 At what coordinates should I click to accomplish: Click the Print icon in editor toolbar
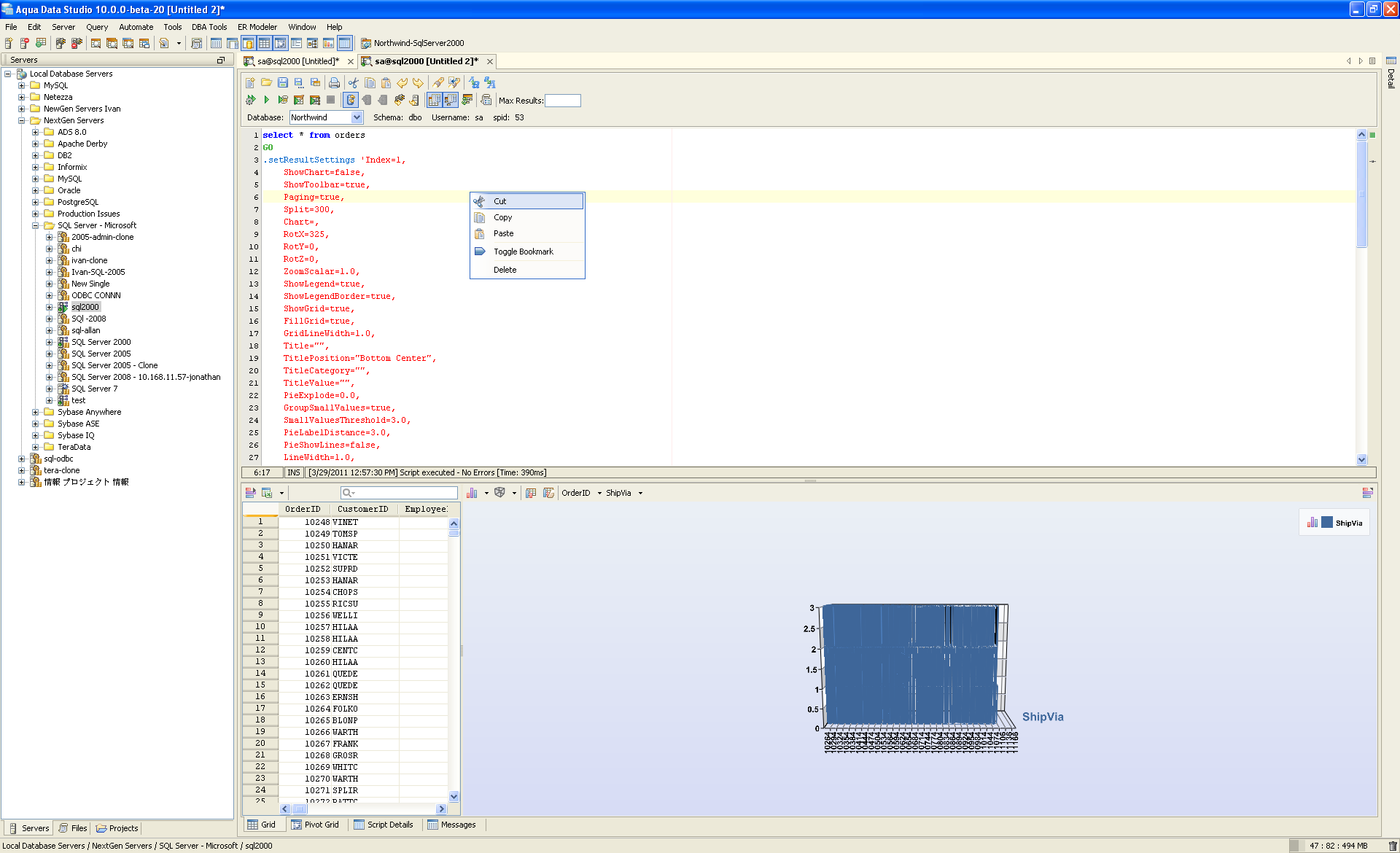point(334,82)
